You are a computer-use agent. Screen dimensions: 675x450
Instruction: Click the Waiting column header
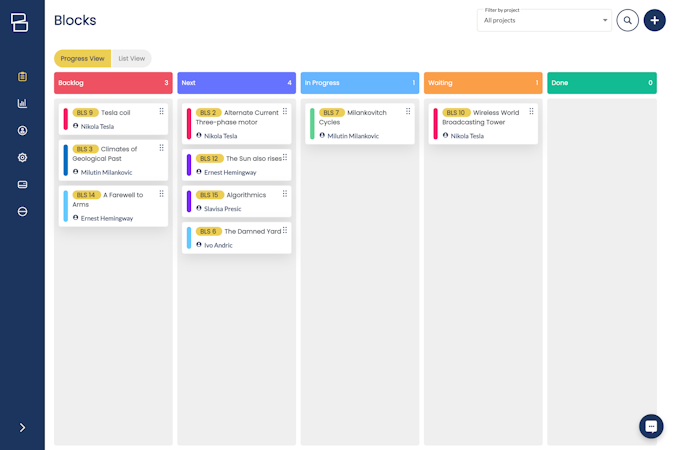pyautogui.click(x=483, y=83)
